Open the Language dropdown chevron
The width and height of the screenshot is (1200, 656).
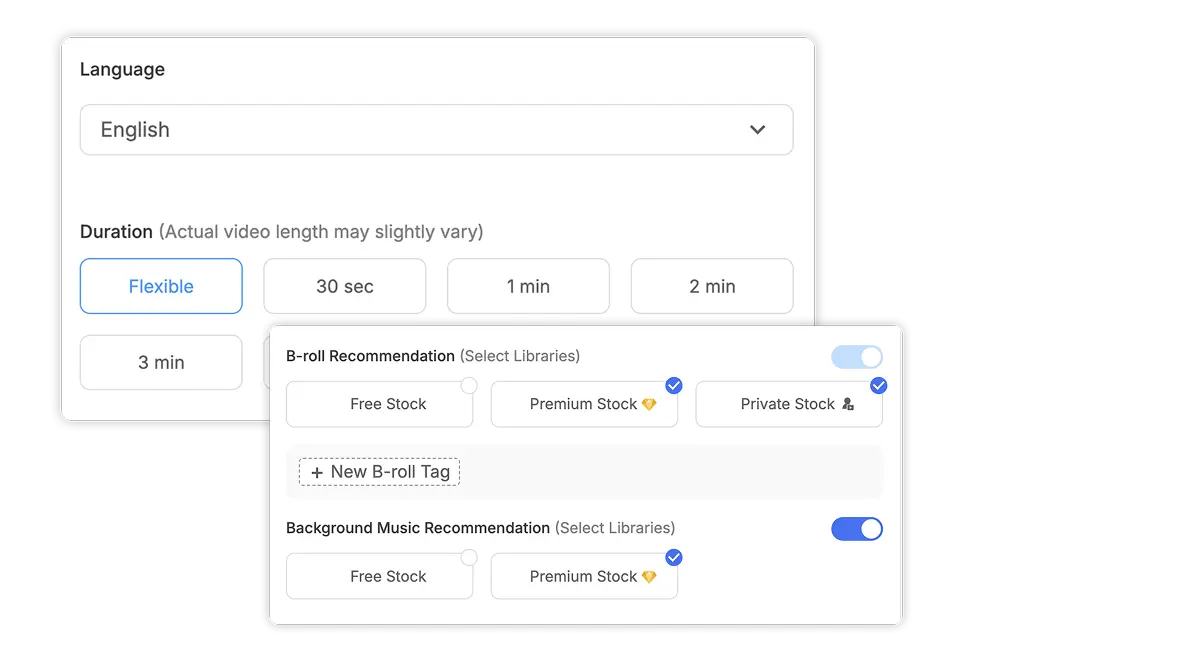tap(757, 130)
